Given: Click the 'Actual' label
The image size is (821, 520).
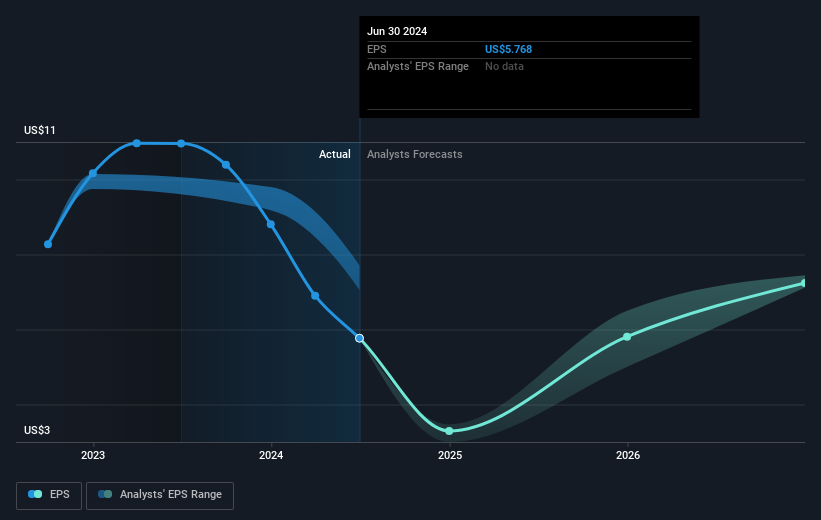Looking at the screenshot, I should pos(335,154).
